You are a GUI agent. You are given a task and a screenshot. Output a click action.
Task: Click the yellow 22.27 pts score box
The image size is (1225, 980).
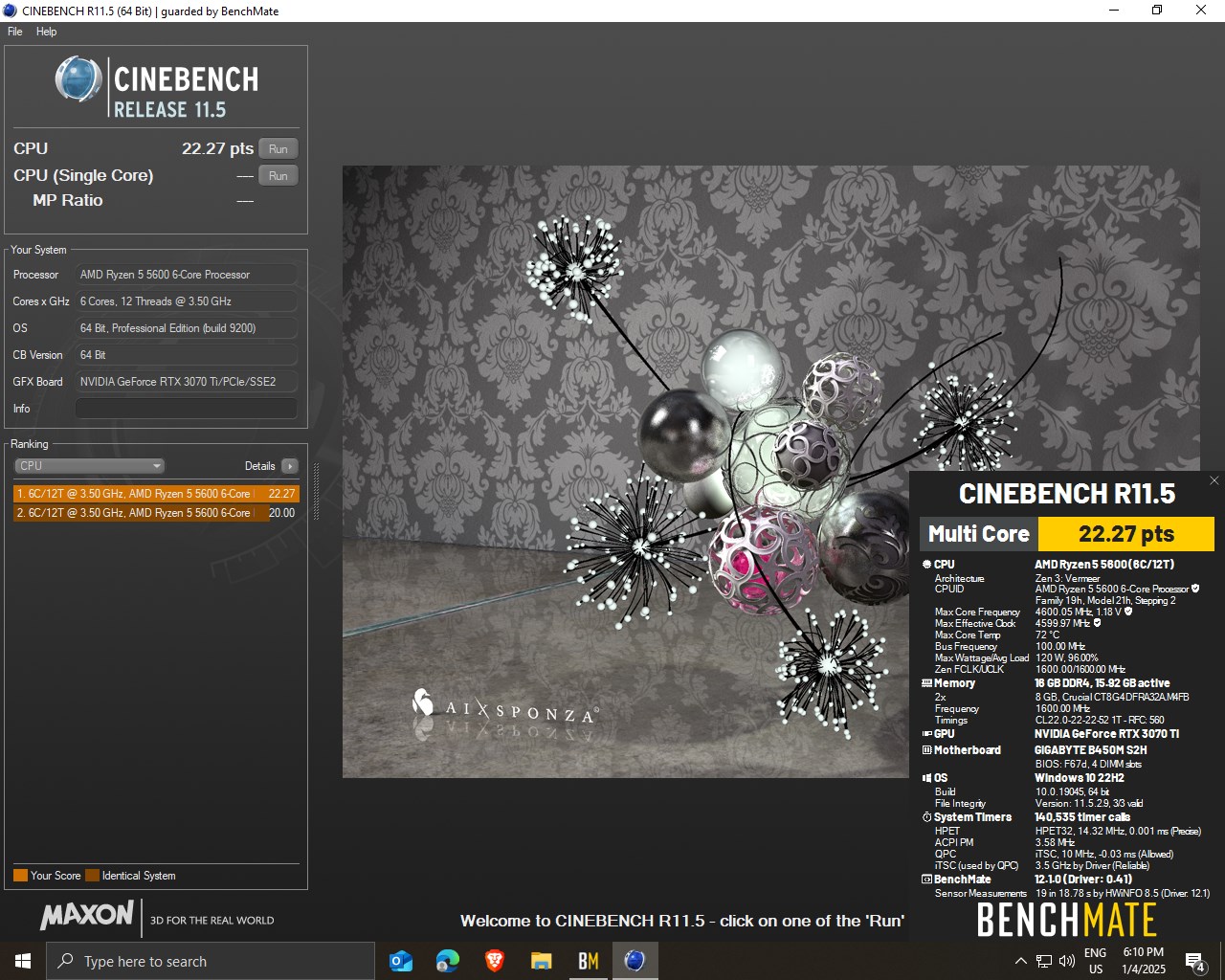1126,534
